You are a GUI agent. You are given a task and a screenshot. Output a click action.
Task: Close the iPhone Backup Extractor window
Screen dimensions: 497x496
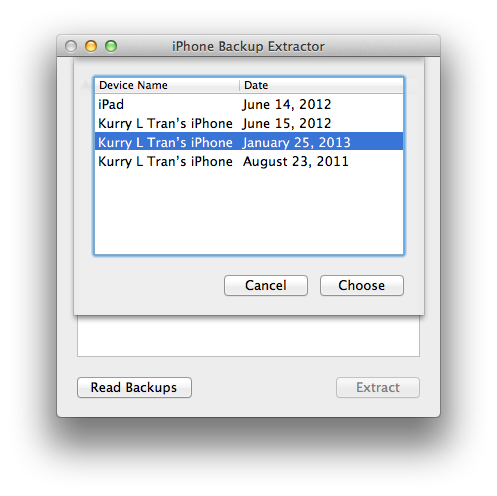71,46
